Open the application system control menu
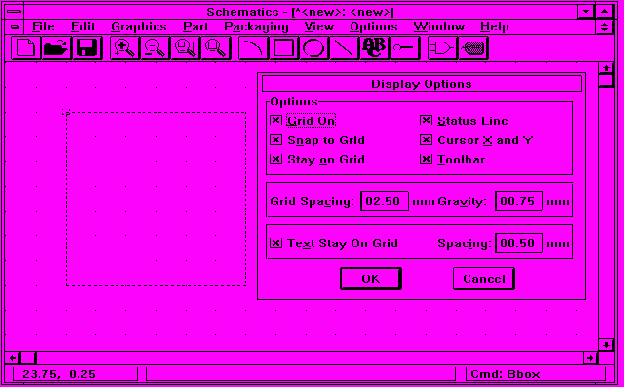This screenshot has width=624, height=387. pyautogui.click(x=14, y=12)
